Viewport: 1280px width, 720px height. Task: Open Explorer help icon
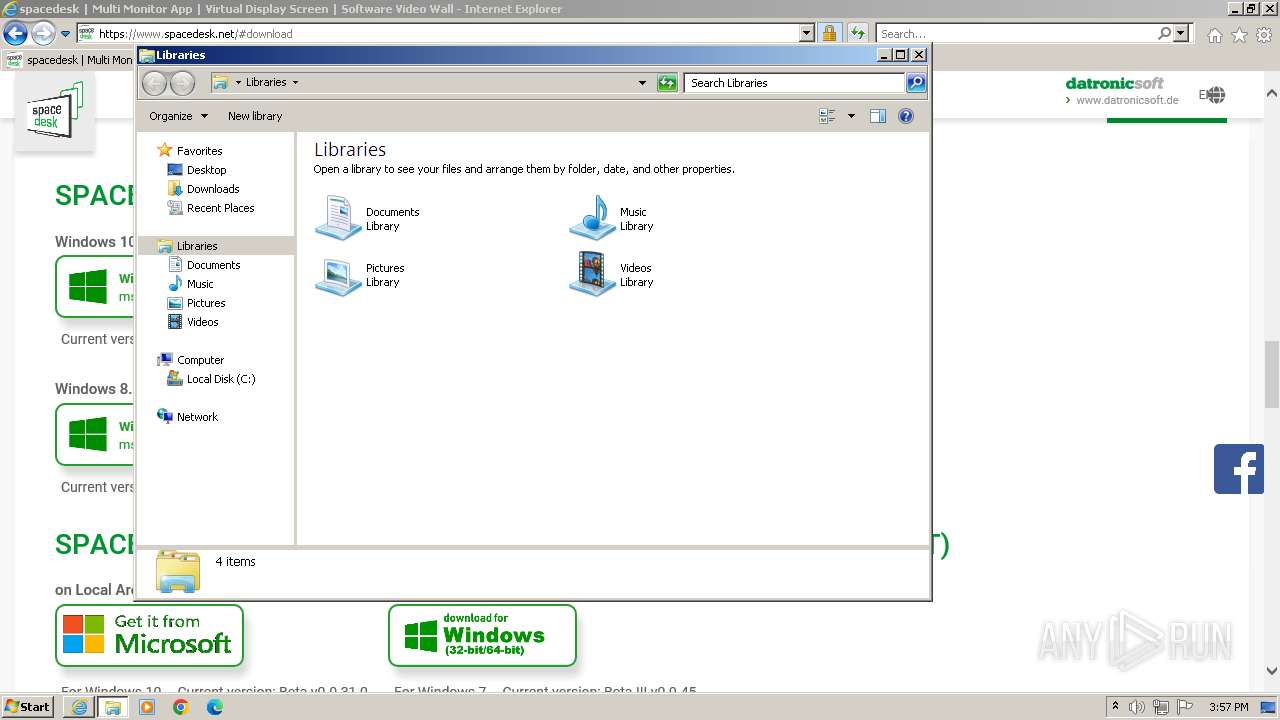pos(906,116)
